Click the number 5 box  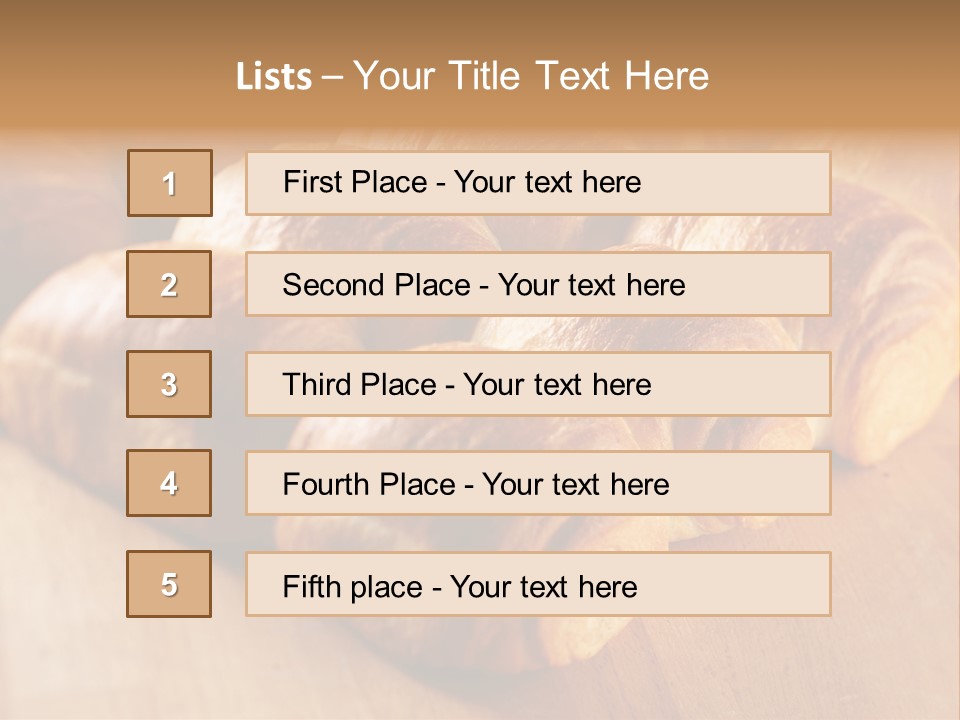pyautogui.click(x=169, y=584)
